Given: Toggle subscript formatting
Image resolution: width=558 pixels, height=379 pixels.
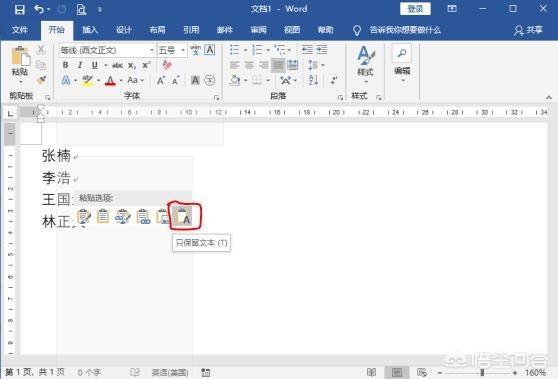Looking at the screenshot, I should click(x=132, y=65).
